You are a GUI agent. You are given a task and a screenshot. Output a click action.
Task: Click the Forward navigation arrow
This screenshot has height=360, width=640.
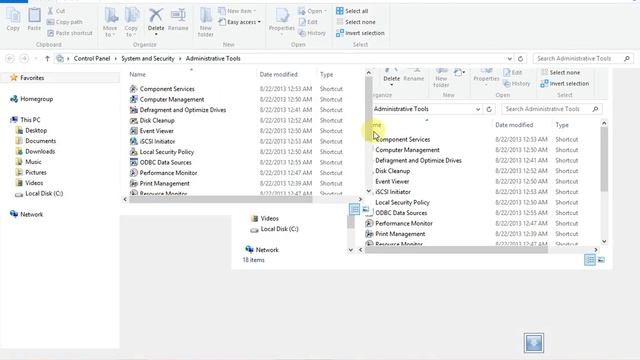coord(24,59)
